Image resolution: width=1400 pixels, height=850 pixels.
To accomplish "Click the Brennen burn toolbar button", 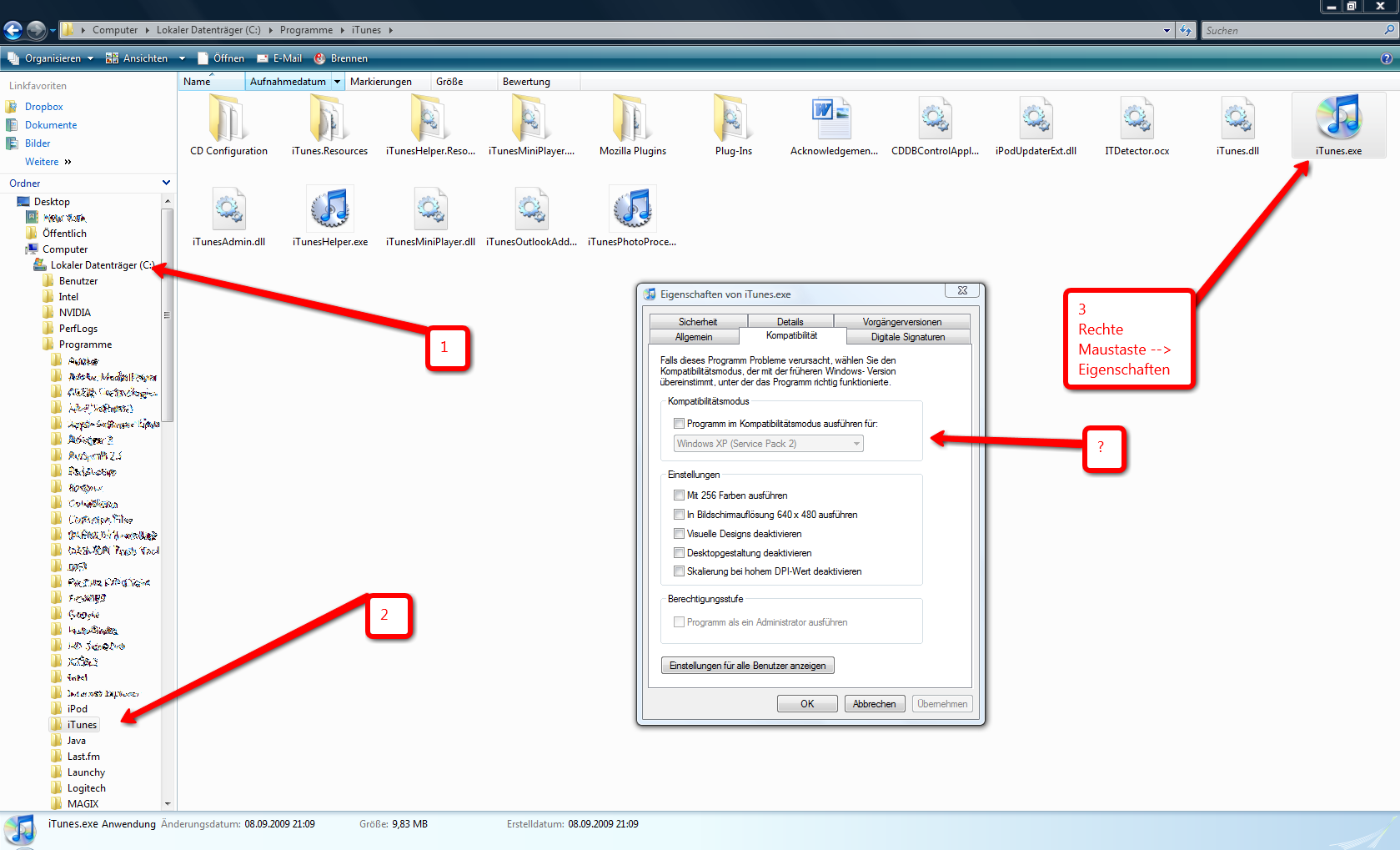I will pyautogui.click(x=340, y=58).
